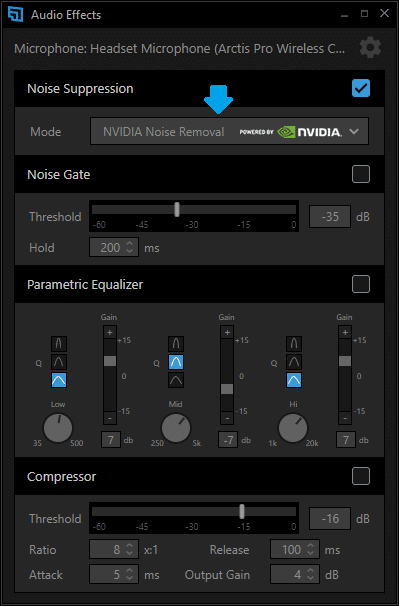Disable the Noise Suppression checkbox
This screenshot has width=399, height=606.
coord(361,88)
